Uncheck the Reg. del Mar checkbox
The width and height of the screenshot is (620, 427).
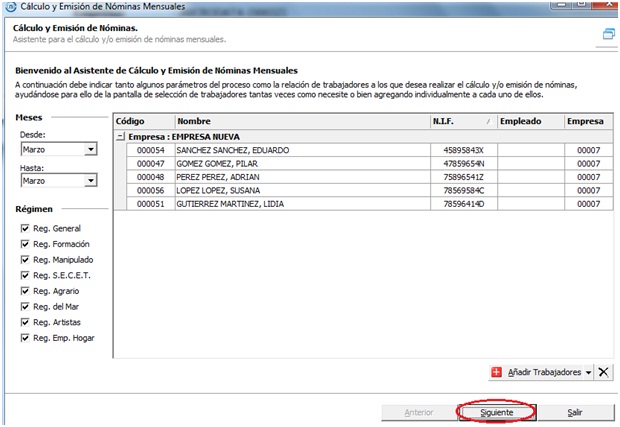25,306
